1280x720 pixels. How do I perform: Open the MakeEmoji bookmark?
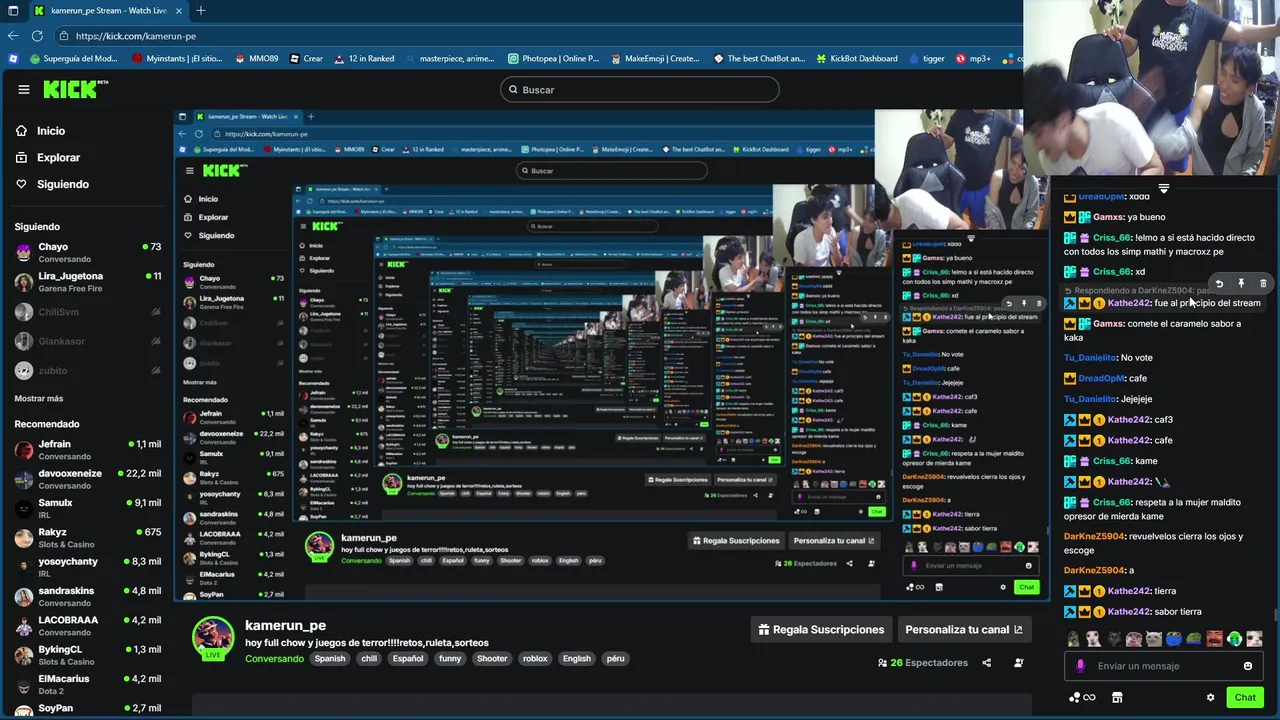pos(655,59)
